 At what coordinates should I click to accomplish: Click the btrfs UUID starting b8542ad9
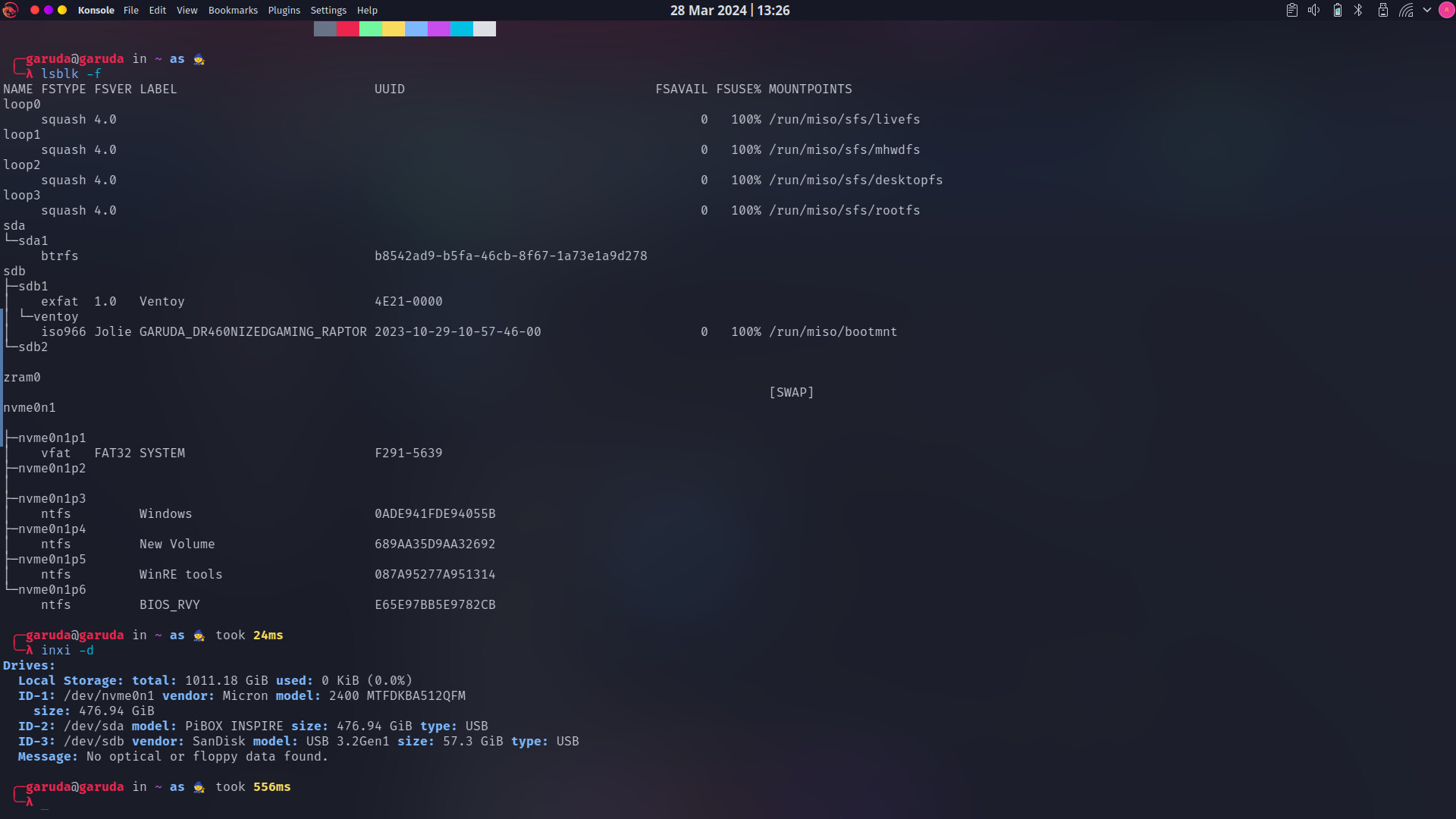(x=510, y=256)
